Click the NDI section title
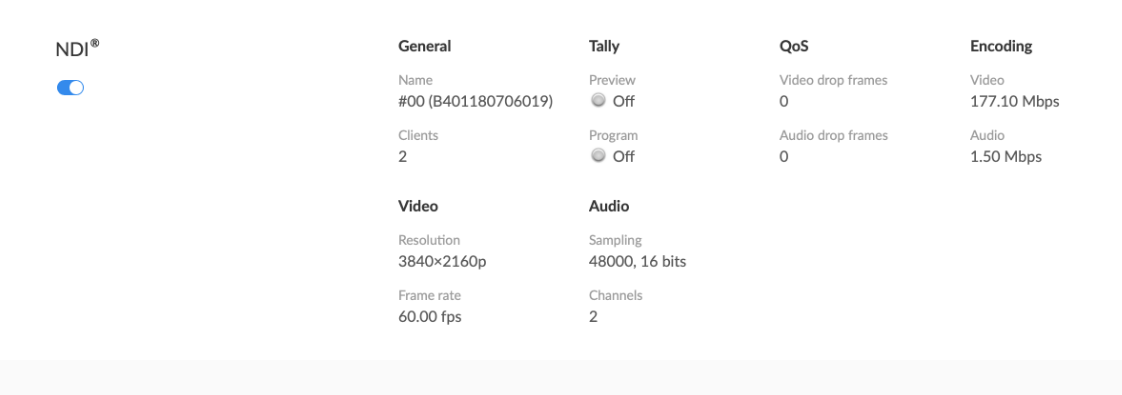This screenshot has width=1122, height=395. (x=77, y=49)
